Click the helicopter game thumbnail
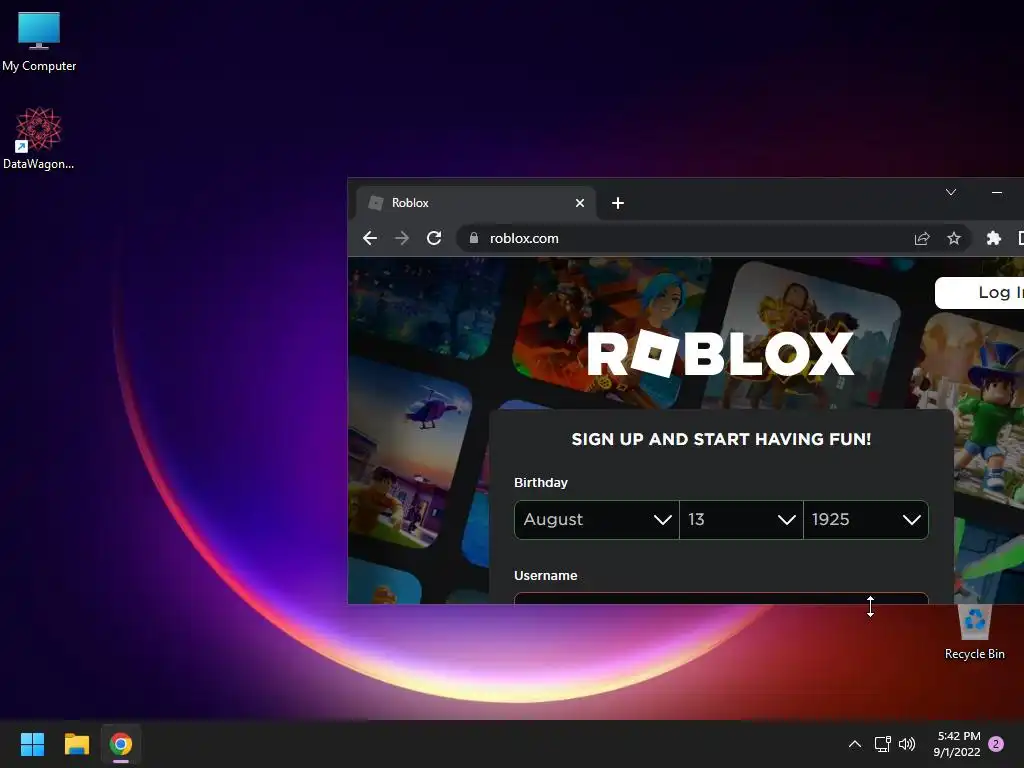 point(410,452)
